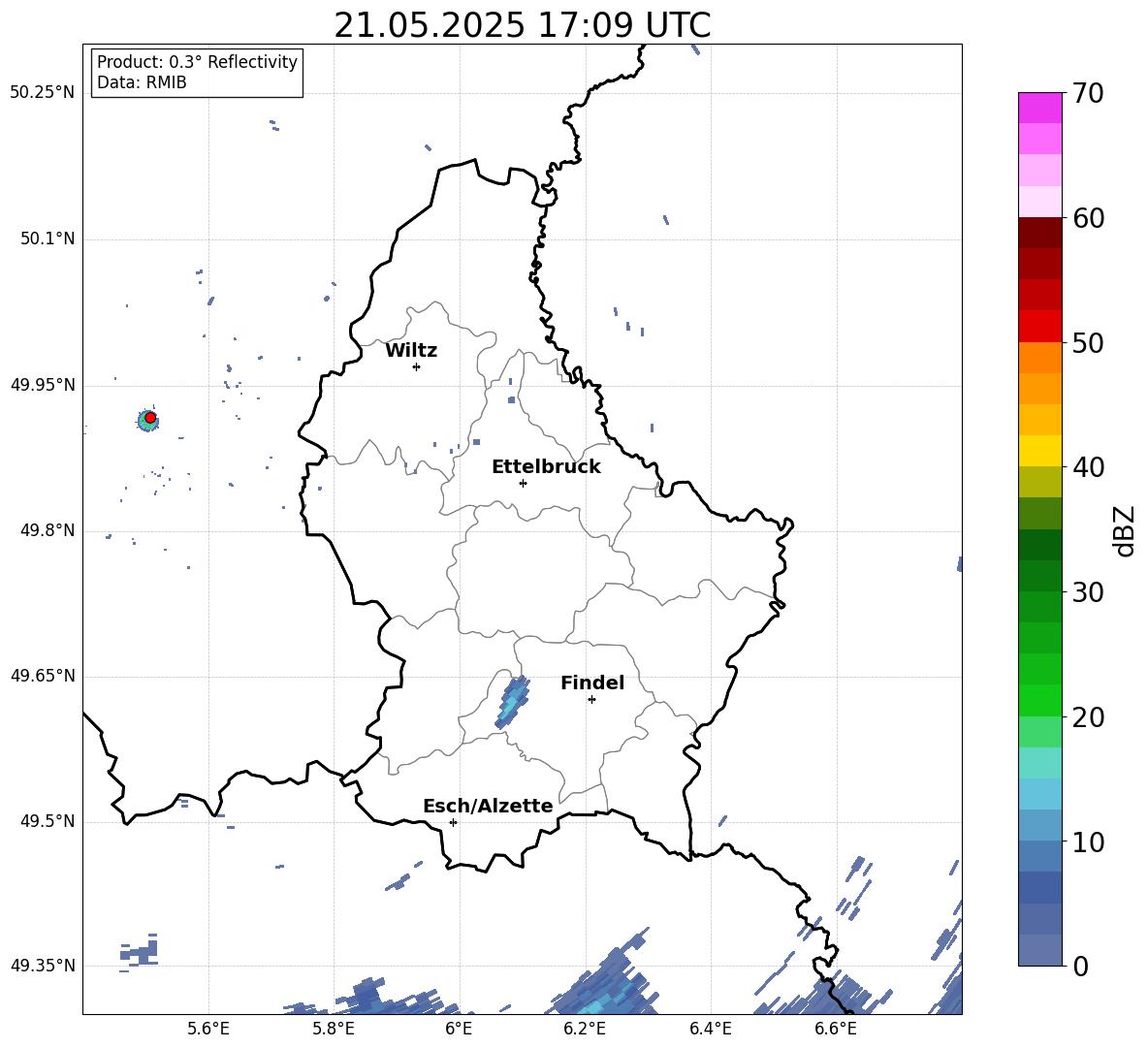Click the '49.35°N' latitude label

pyautogui.click(x=43, y=966)
